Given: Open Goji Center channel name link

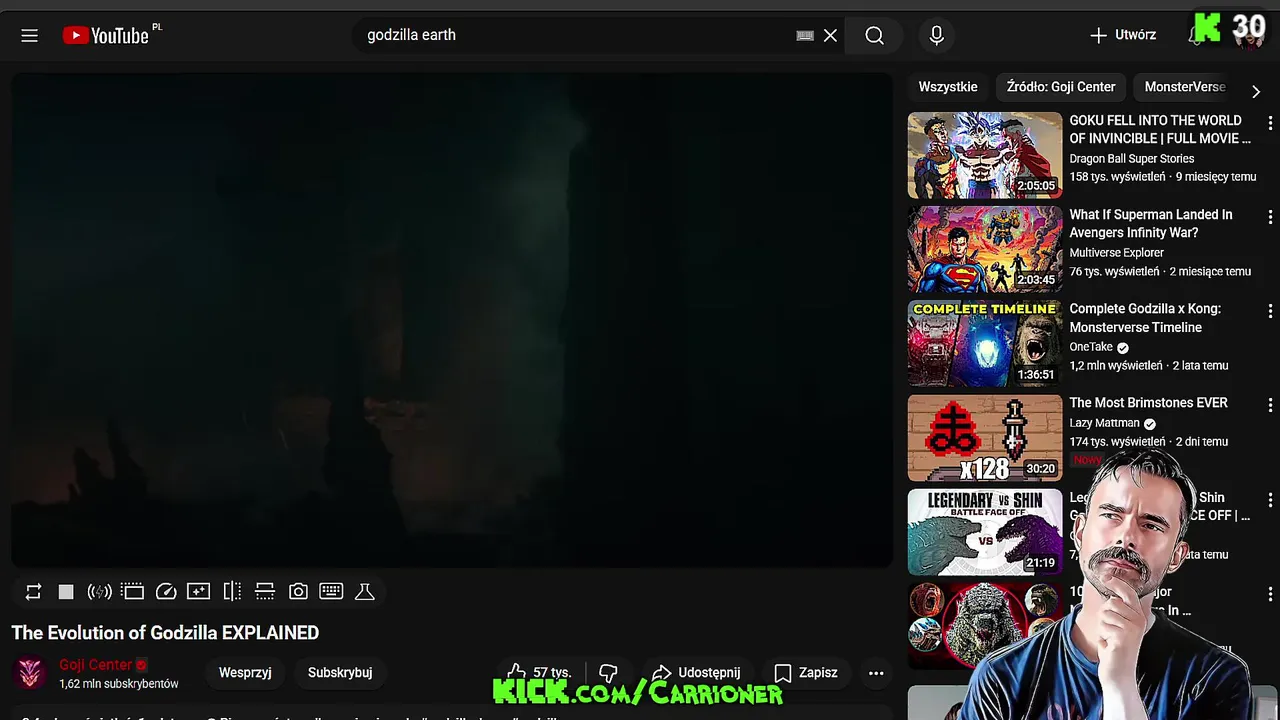Looking at the screenshot, I should [96, 665].
